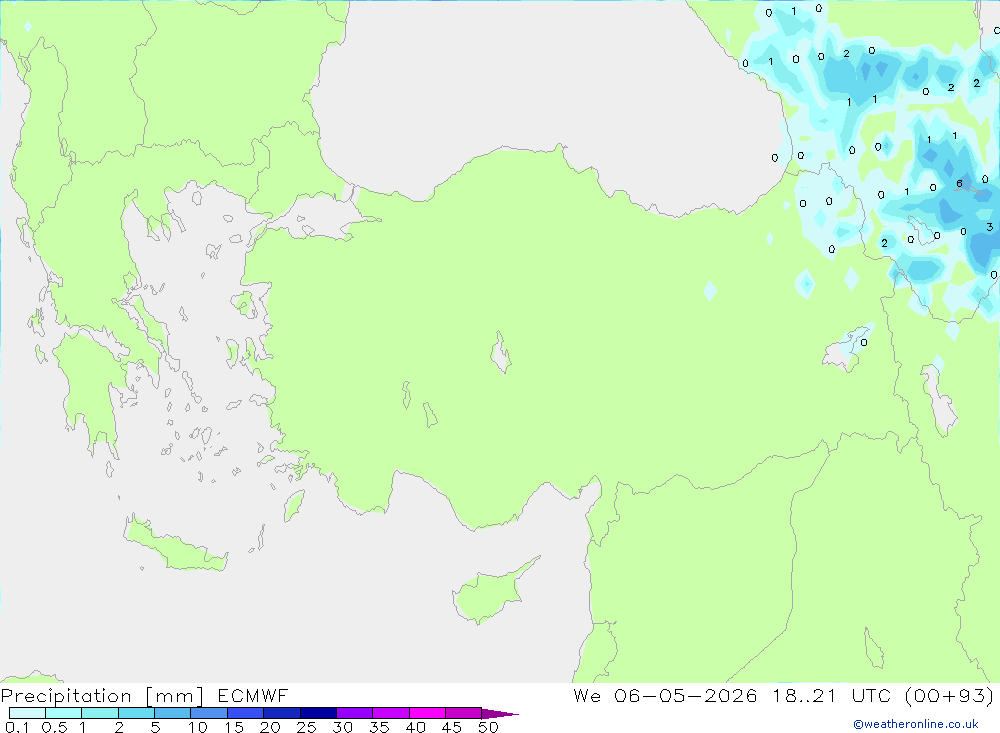Click legend label '0.5'
The height and width of the screenshot is (733, 1000).
pyautogui.click(x=54, y=727)
